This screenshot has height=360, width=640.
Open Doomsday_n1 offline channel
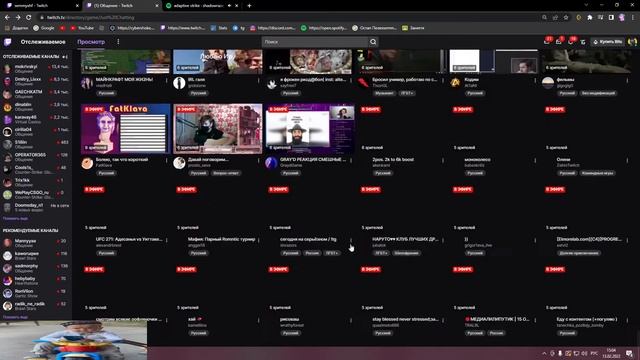coord(36,207)
